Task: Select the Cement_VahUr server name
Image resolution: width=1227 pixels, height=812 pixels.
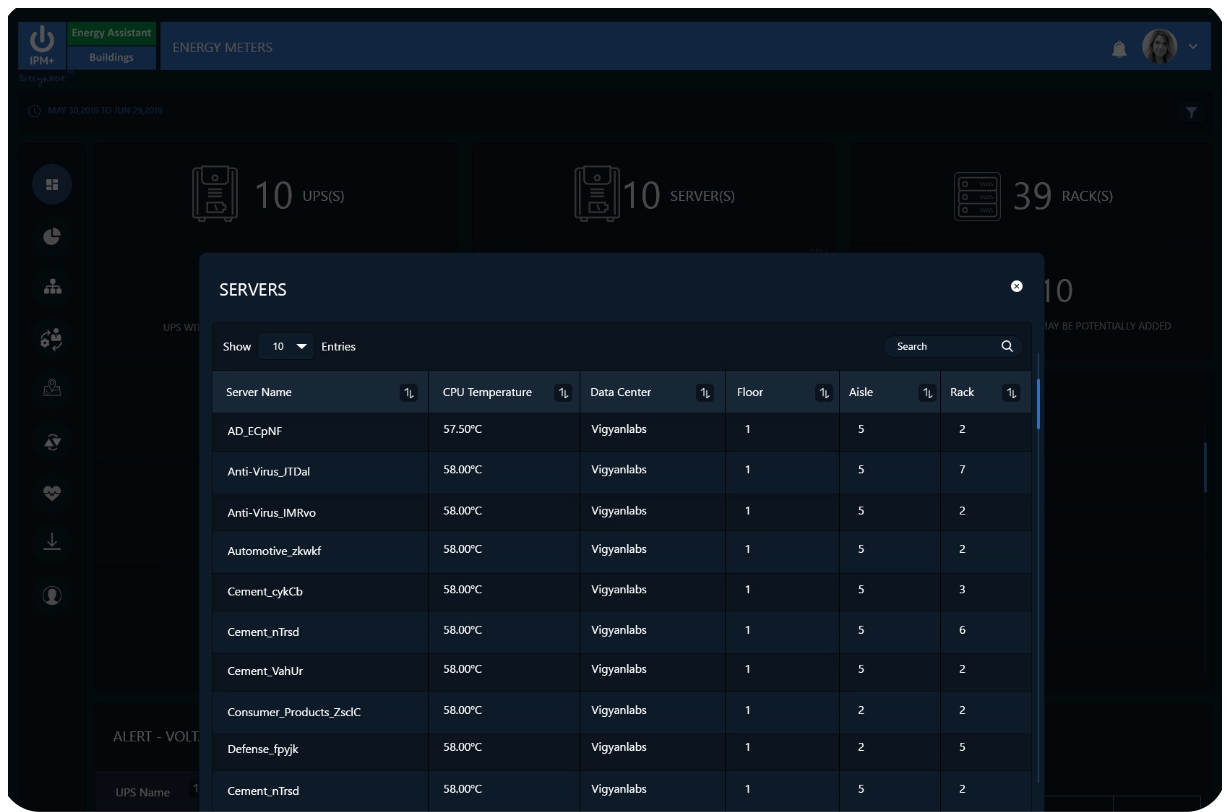Action: 265,671
